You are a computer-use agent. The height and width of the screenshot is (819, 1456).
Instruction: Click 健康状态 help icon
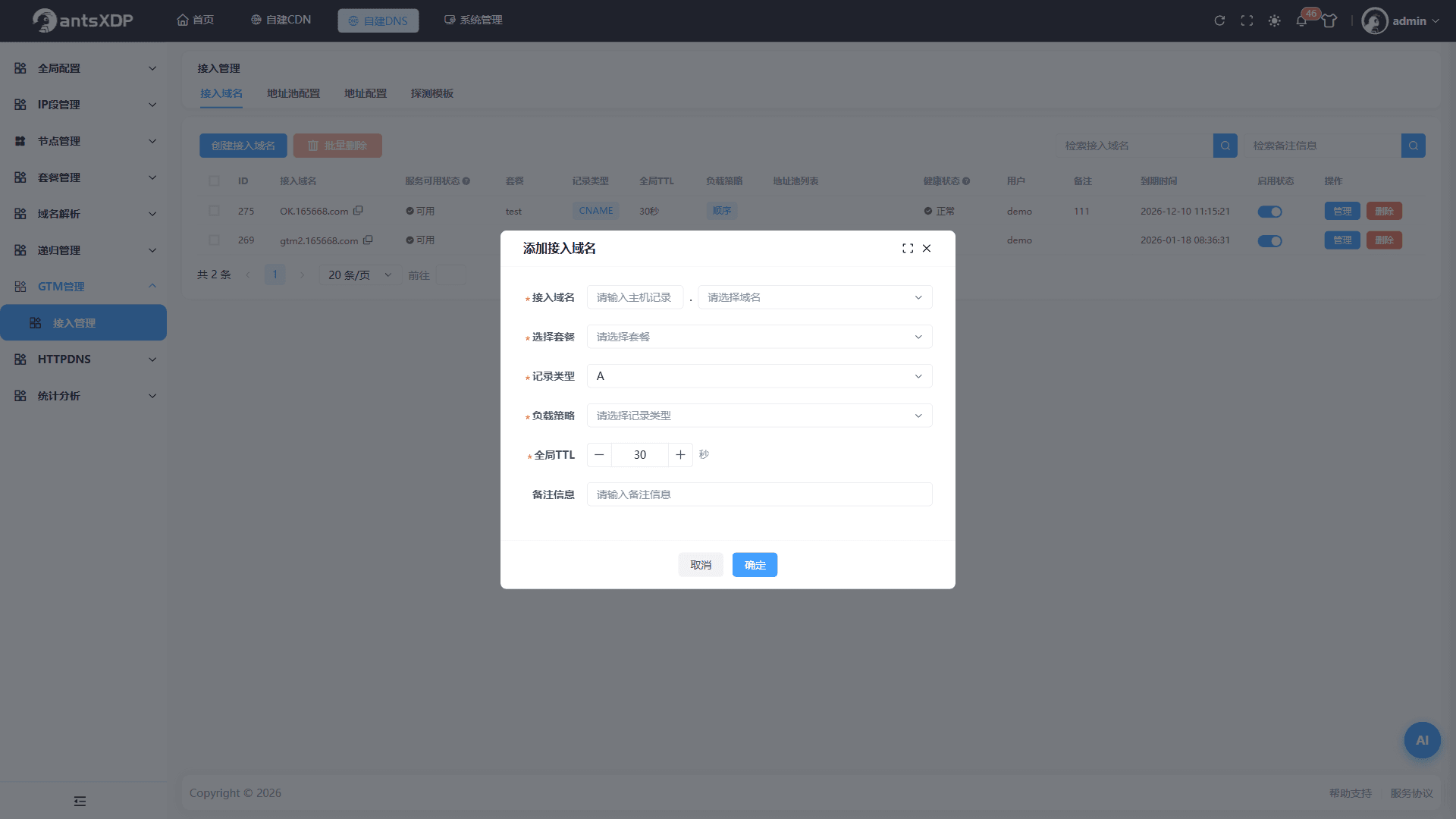click(966, 181)
